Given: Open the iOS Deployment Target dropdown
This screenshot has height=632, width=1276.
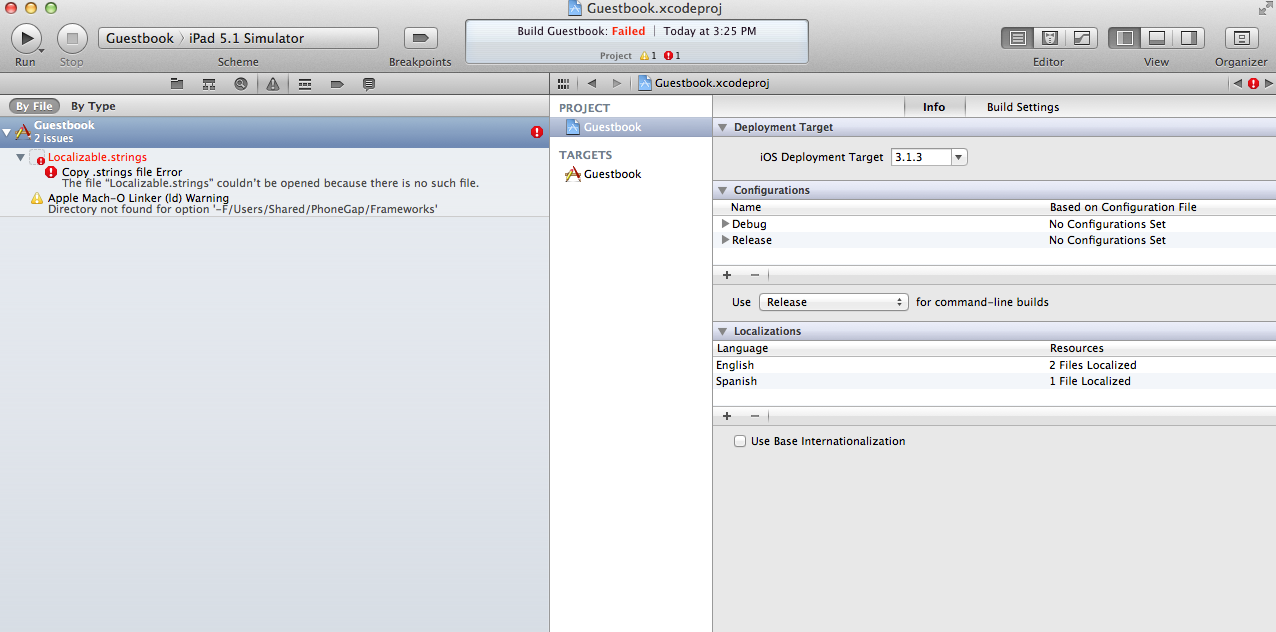Looking at the screenshot, I should 959,157.
